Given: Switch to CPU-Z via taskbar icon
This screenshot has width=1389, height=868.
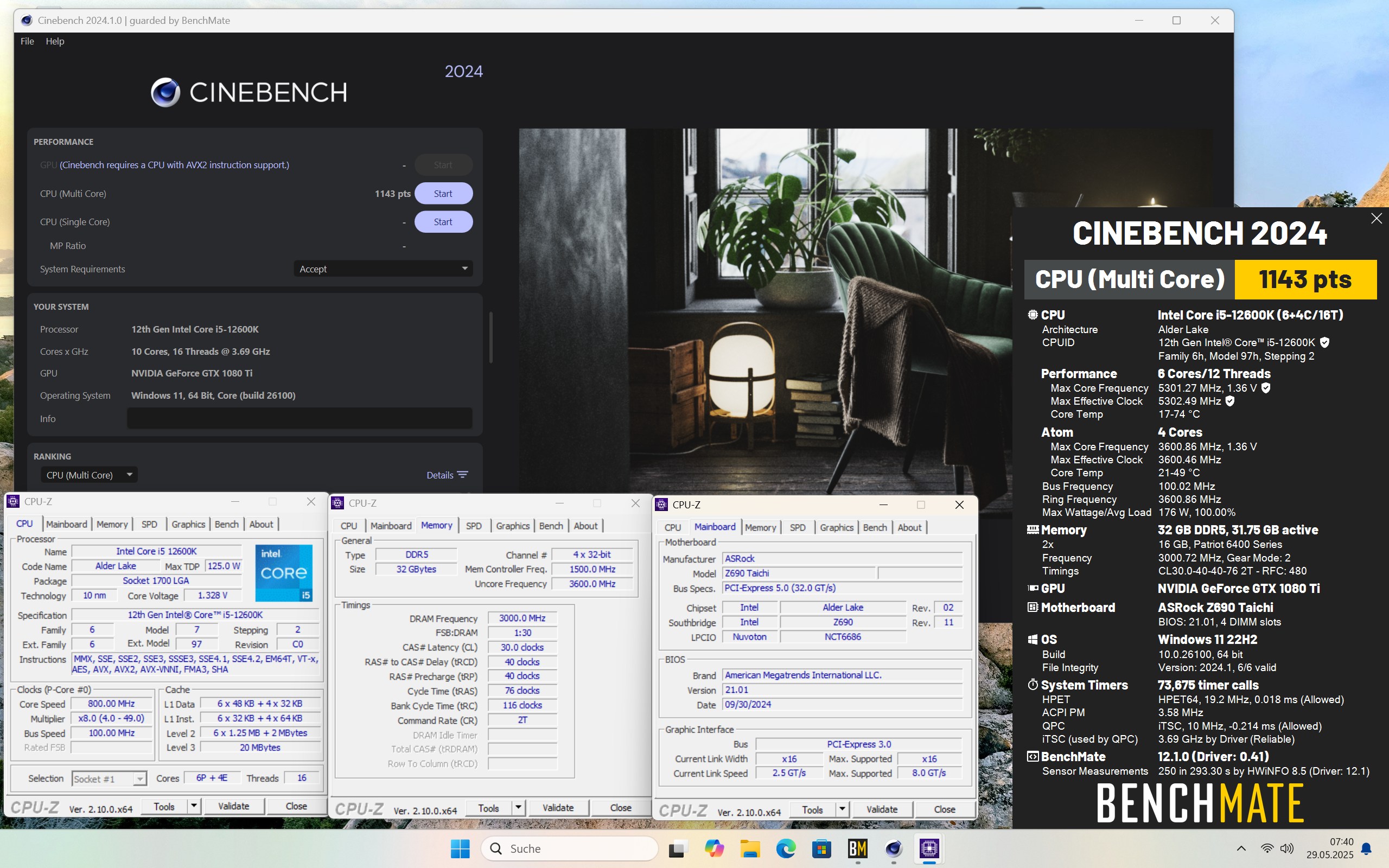Looking at the screenshot, I should (929, 848).
